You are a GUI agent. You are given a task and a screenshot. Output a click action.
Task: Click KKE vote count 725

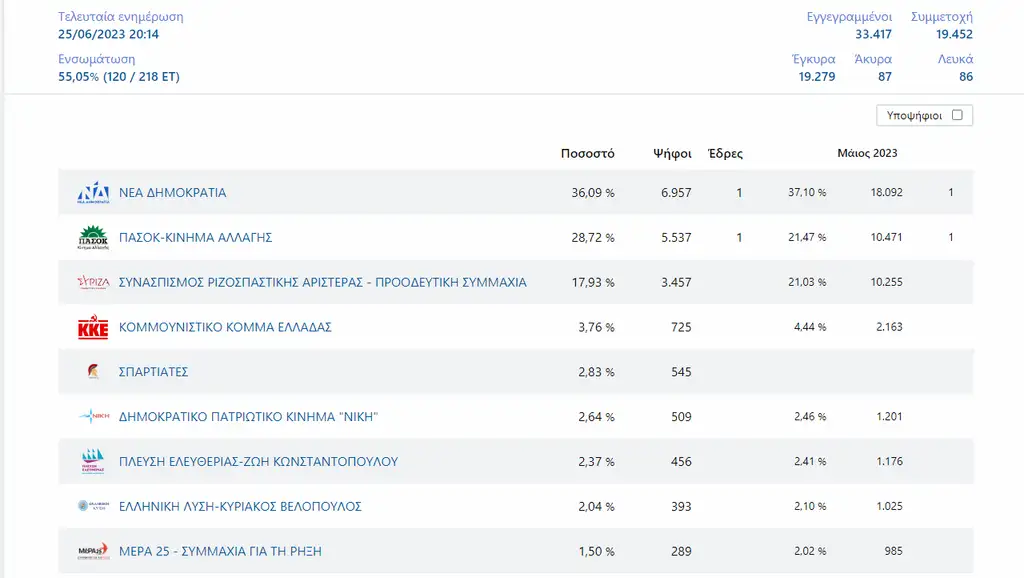click(681, 327)
